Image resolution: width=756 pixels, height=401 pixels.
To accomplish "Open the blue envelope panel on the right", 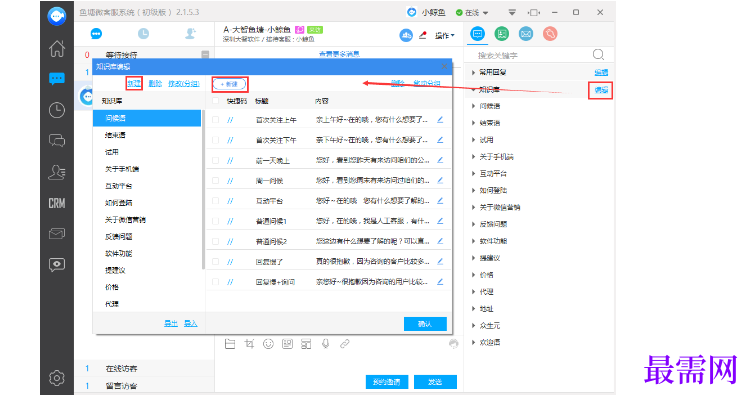I will point(526,34).
